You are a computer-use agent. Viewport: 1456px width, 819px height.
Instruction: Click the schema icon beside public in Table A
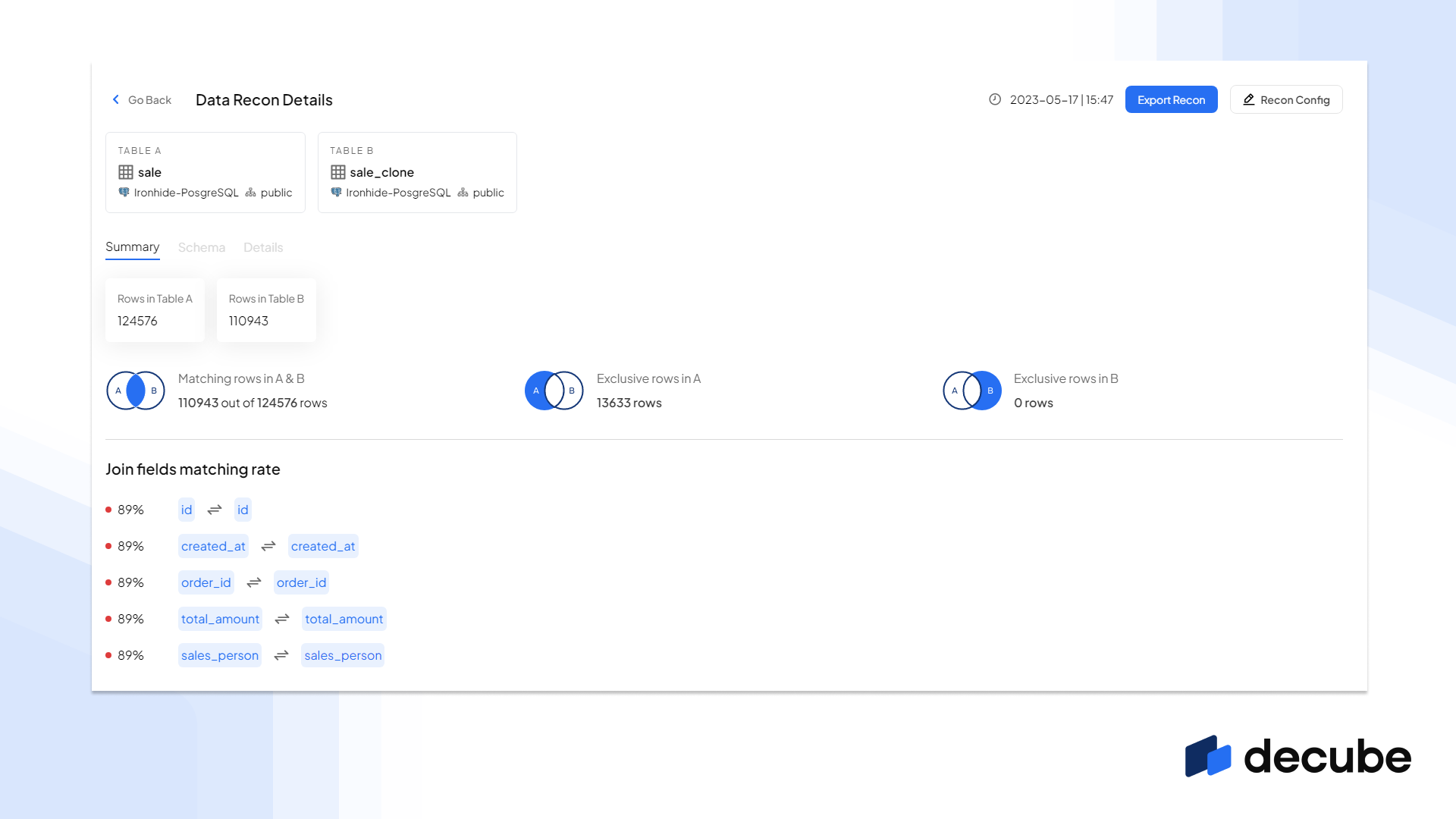(x=250, y=193)
